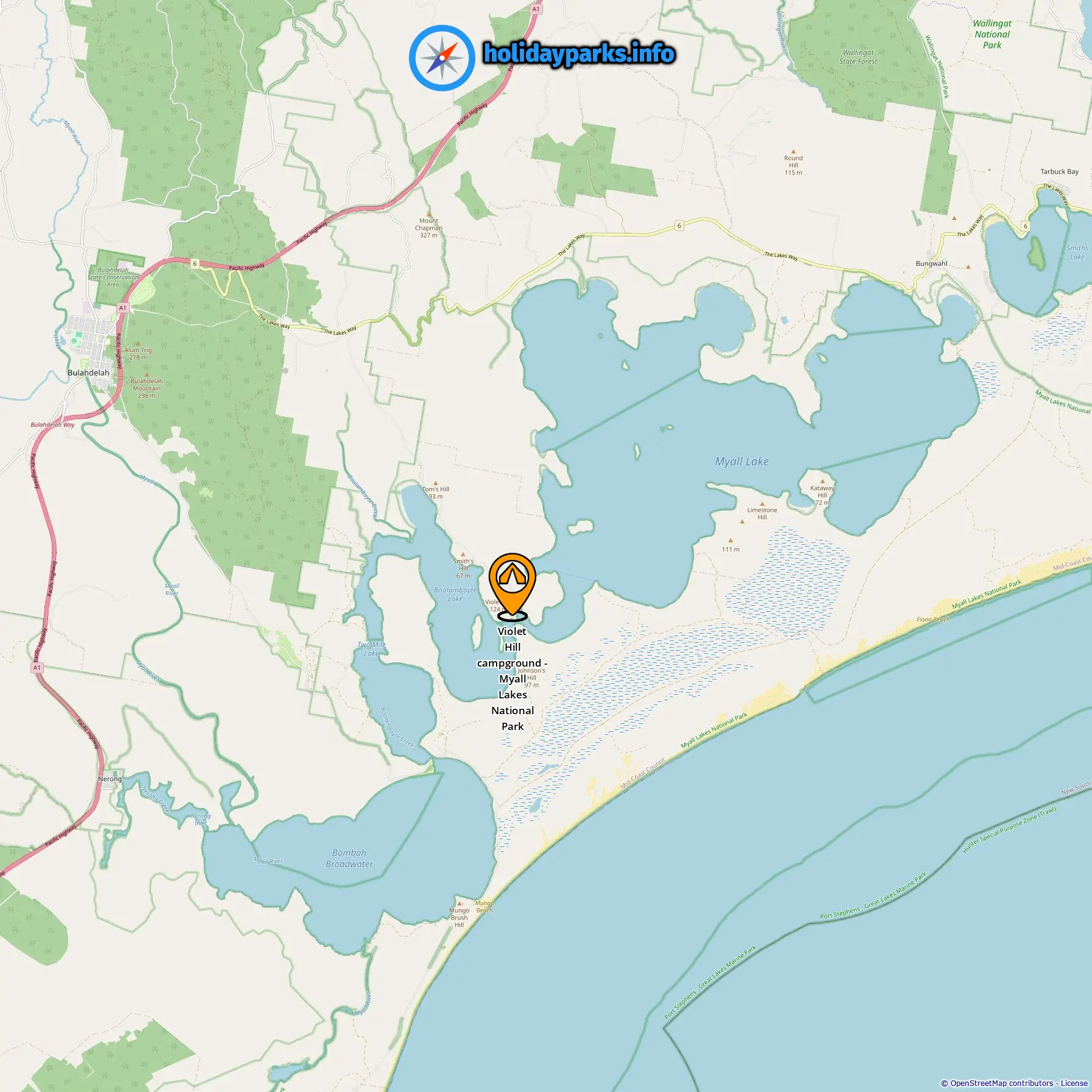1092x1092 pixels.
Task: Click the A1 highway shield near Bulahdelah
Action: point(122,308)
